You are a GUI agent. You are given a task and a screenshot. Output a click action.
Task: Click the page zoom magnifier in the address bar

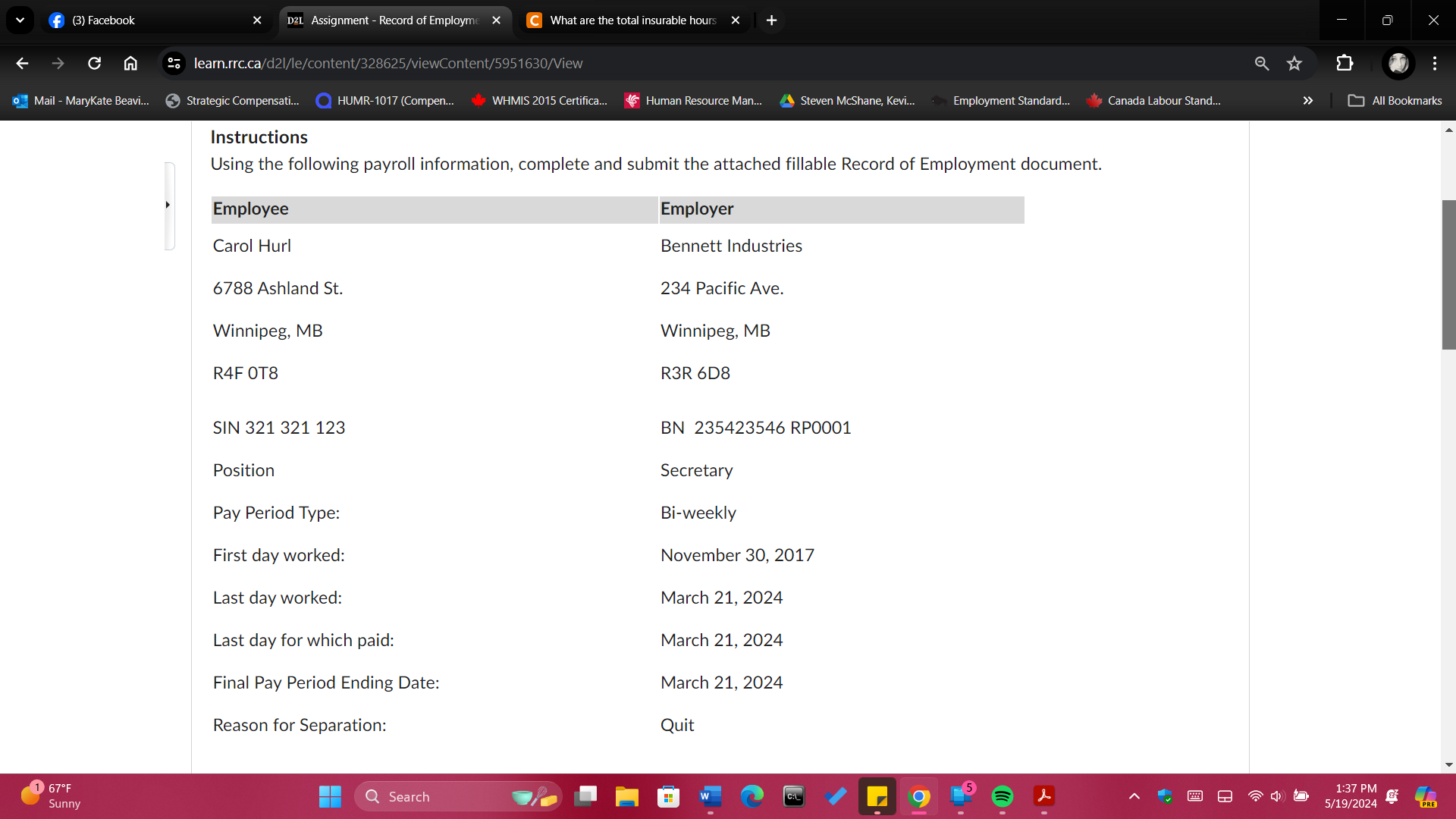[x=1262, y=64]
